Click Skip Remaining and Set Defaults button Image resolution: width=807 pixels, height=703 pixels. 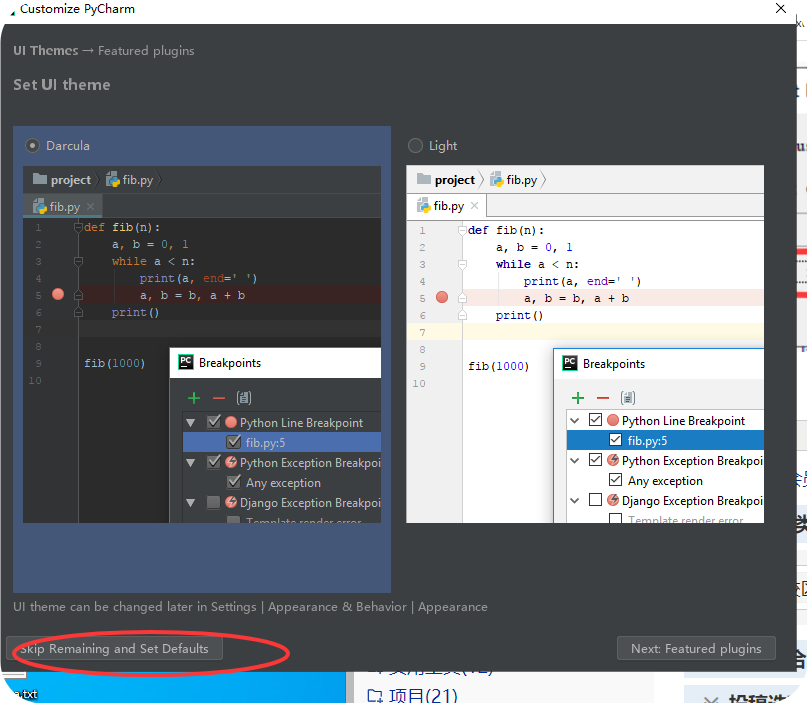pos(115,648)
